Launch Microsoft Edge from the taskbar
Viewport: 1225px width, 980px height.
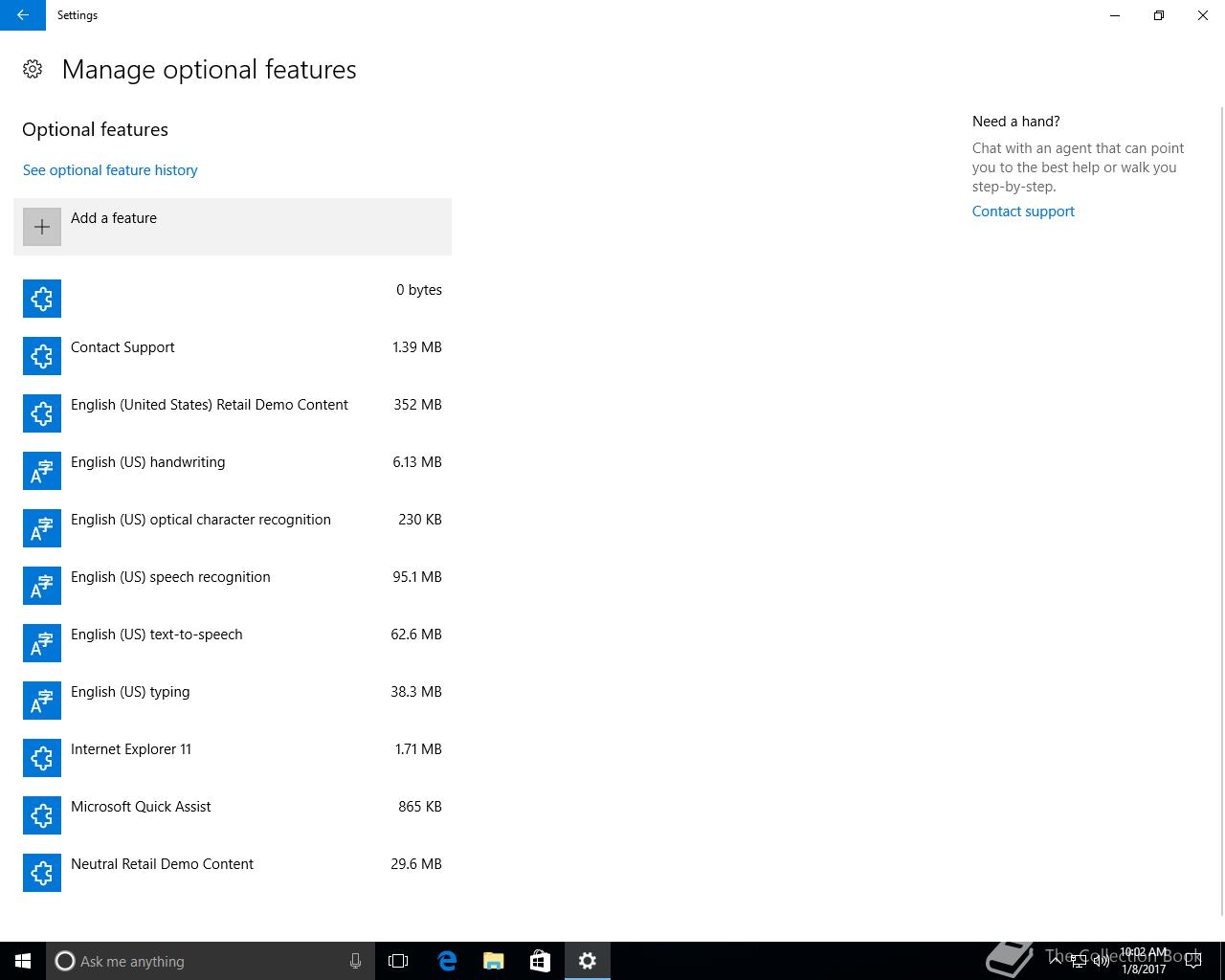coord(447,961)
